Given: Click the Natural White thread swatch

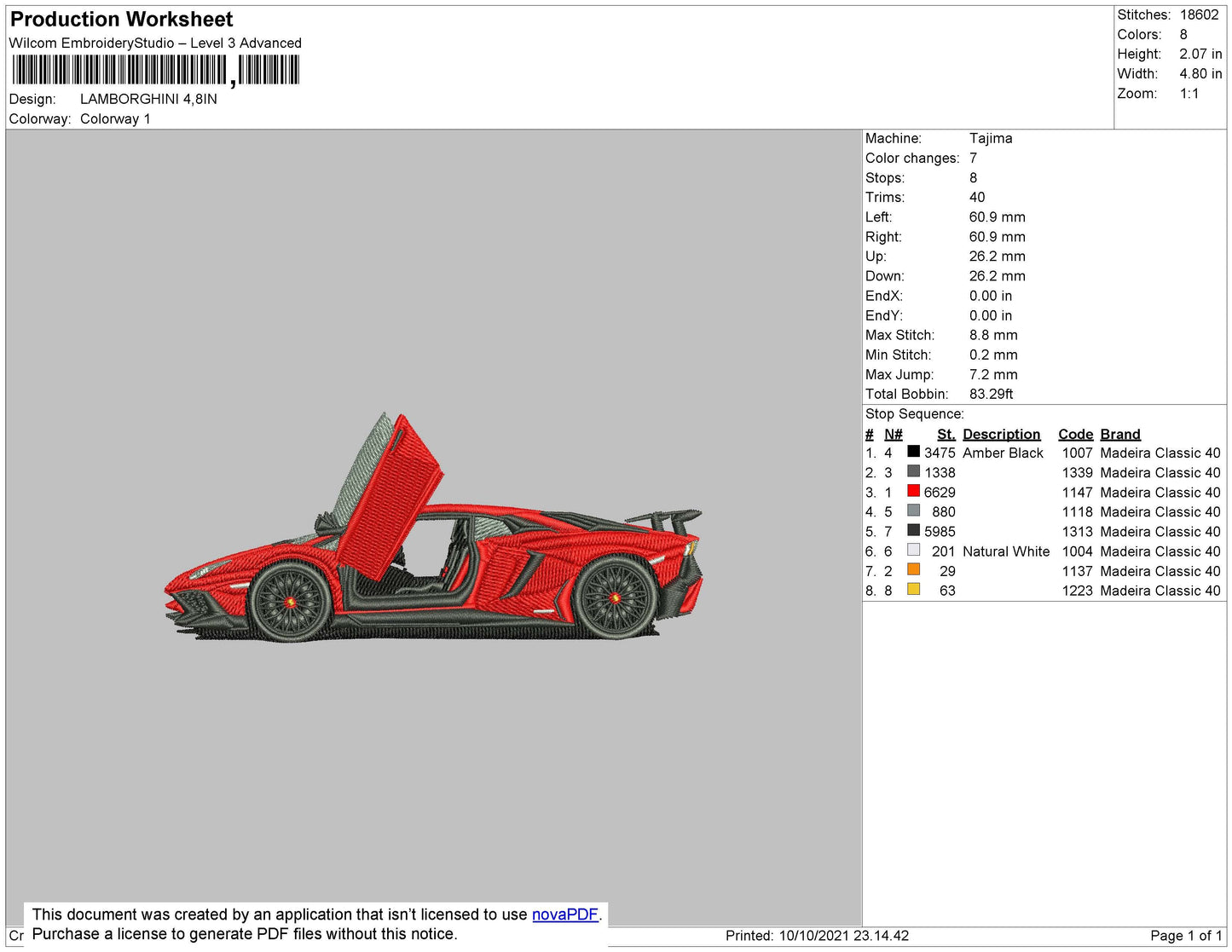Looking at the screenshot, I should coord(913,550).
